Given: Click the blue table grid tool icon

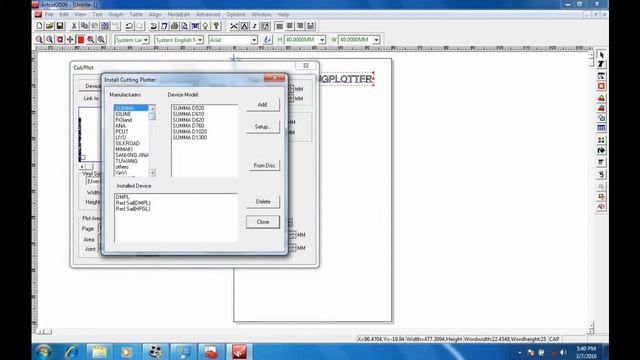Looking at the screenshot, I should point(601,128).
